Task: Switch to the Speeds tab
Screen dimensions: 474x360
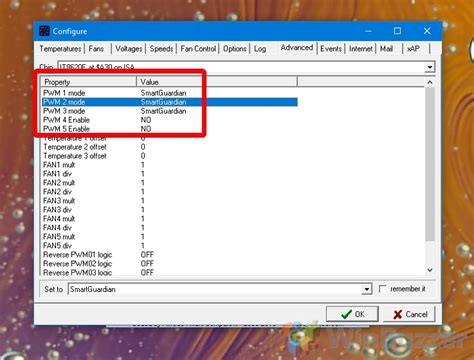Action: click(161, 49)
